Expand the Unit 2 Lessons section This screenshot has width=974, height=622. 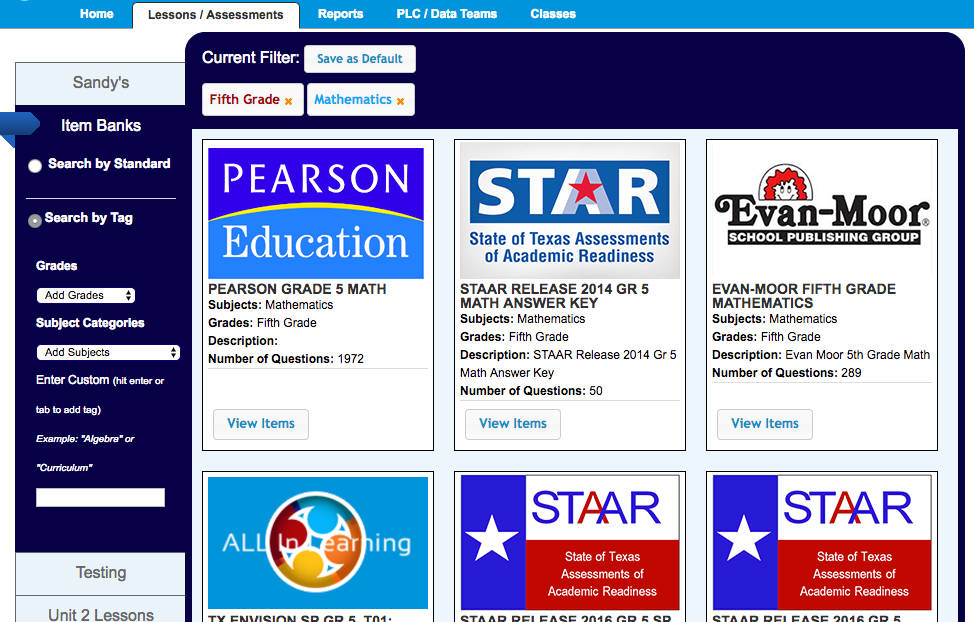[101, 613]
